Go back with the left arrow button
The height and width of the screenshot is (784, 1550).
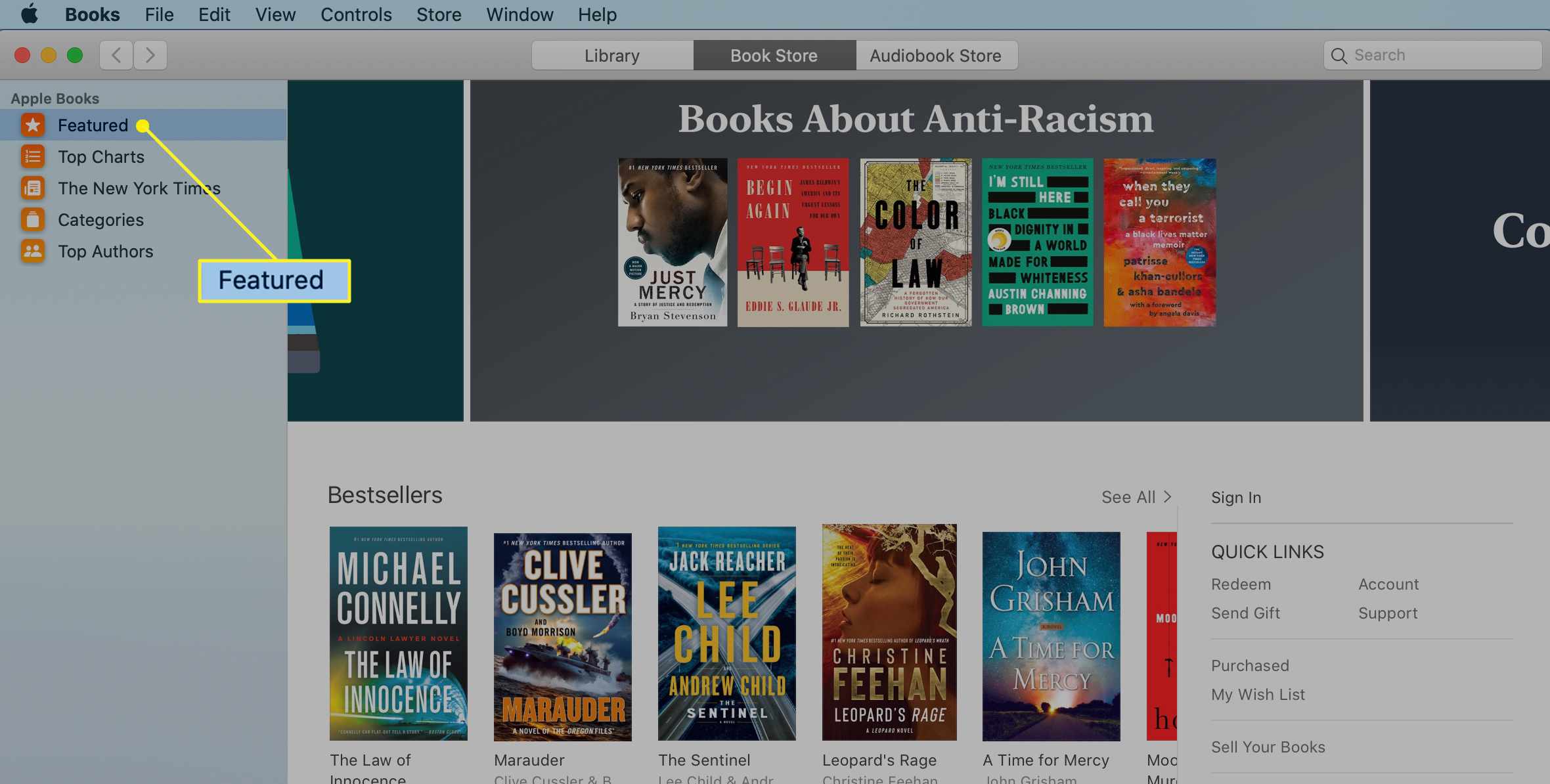(116, 55)
